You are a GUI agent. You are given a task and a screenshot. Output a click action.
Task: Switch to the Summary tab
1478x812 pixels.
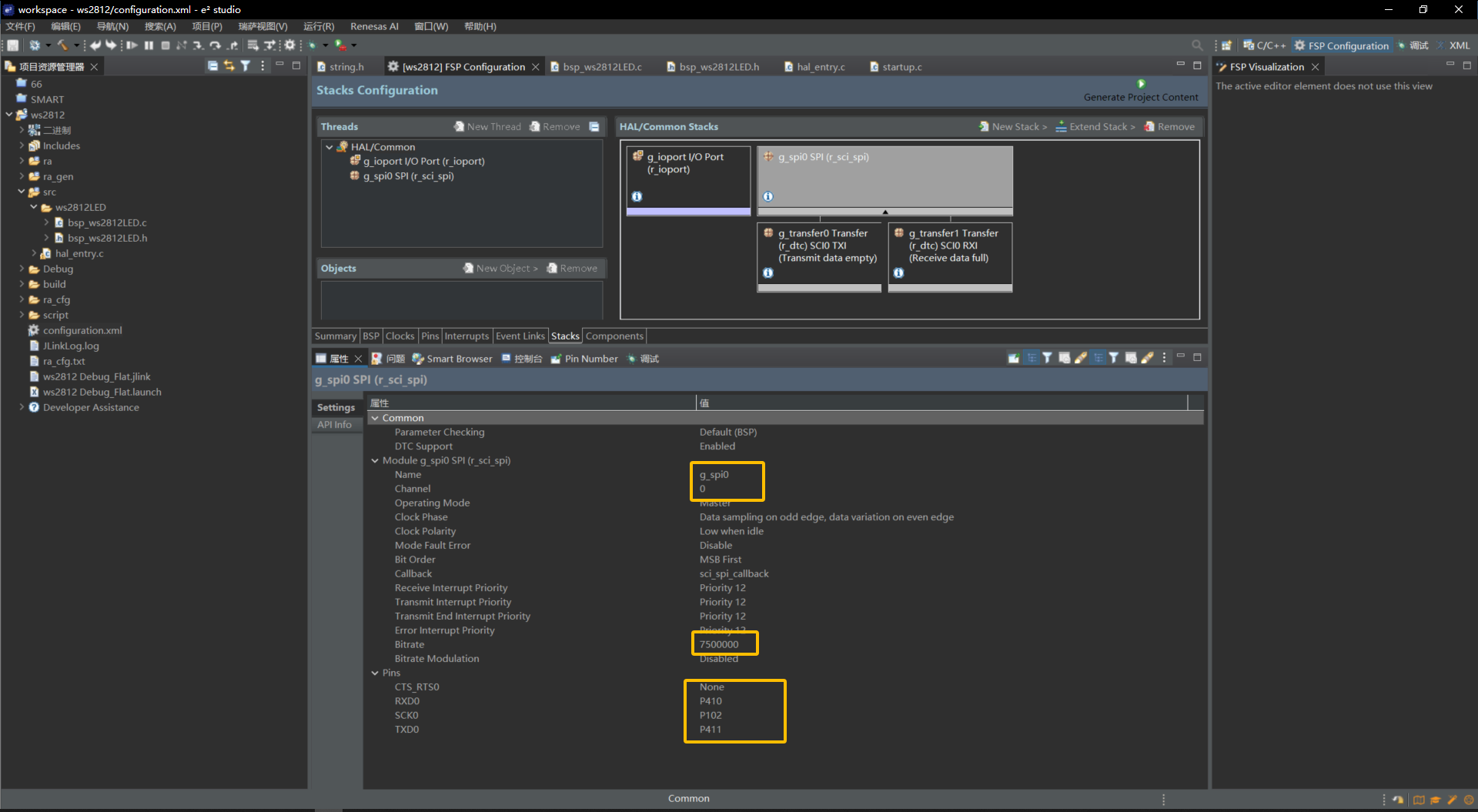(x=335, y=336)
